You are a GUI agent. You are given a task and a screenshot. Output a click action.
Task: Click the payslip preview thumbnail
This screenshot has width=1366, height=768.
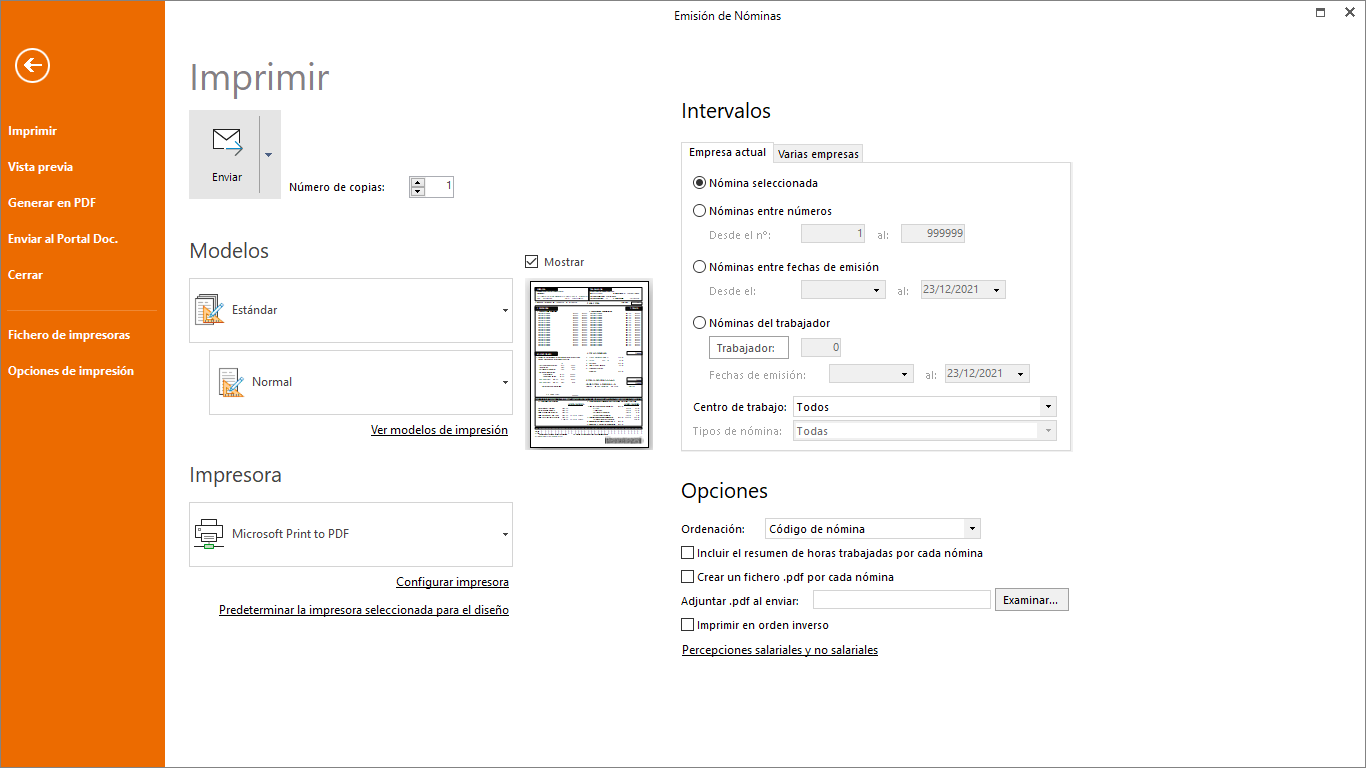(589, 365)
